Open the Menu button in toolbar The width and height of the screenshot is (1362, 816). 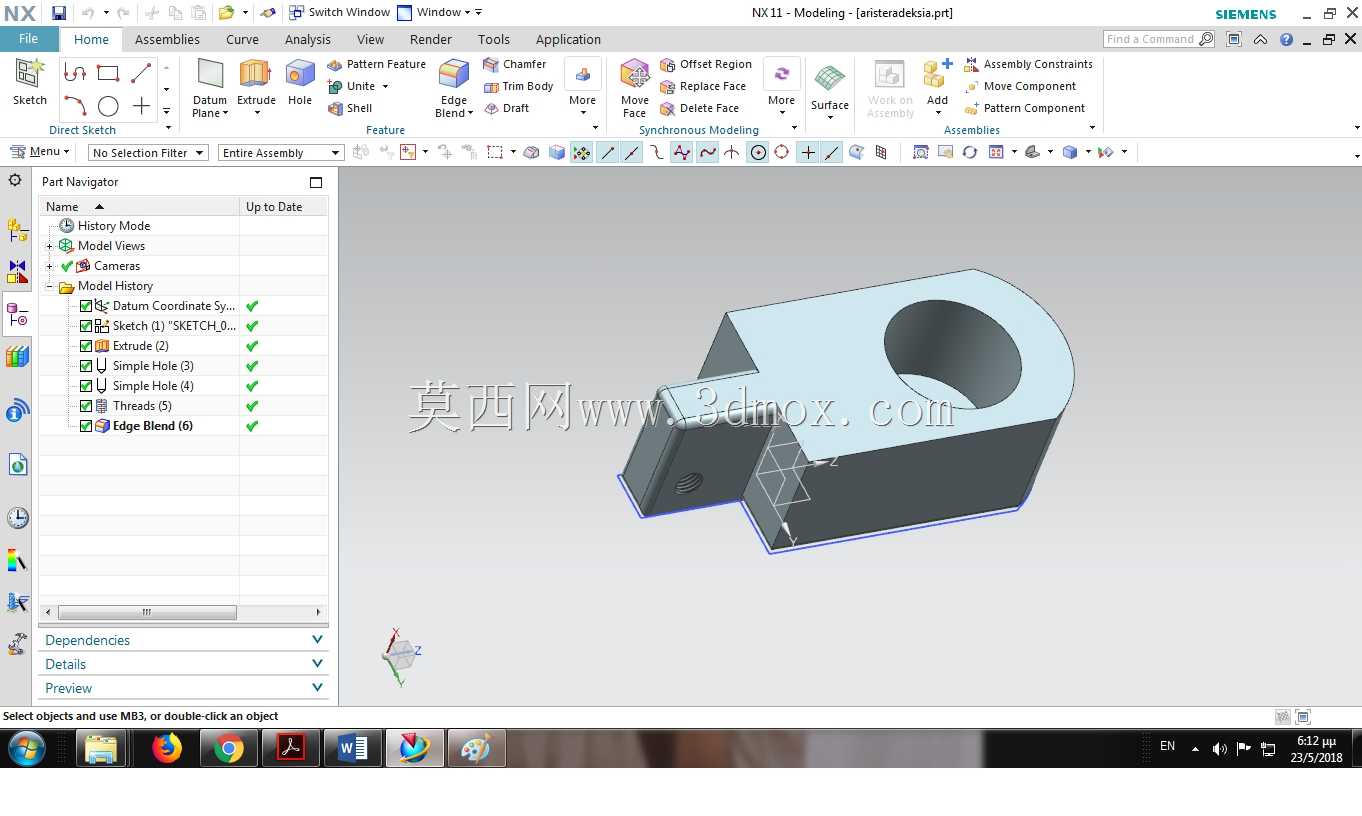pyautogui.click(x=40, y=152)
